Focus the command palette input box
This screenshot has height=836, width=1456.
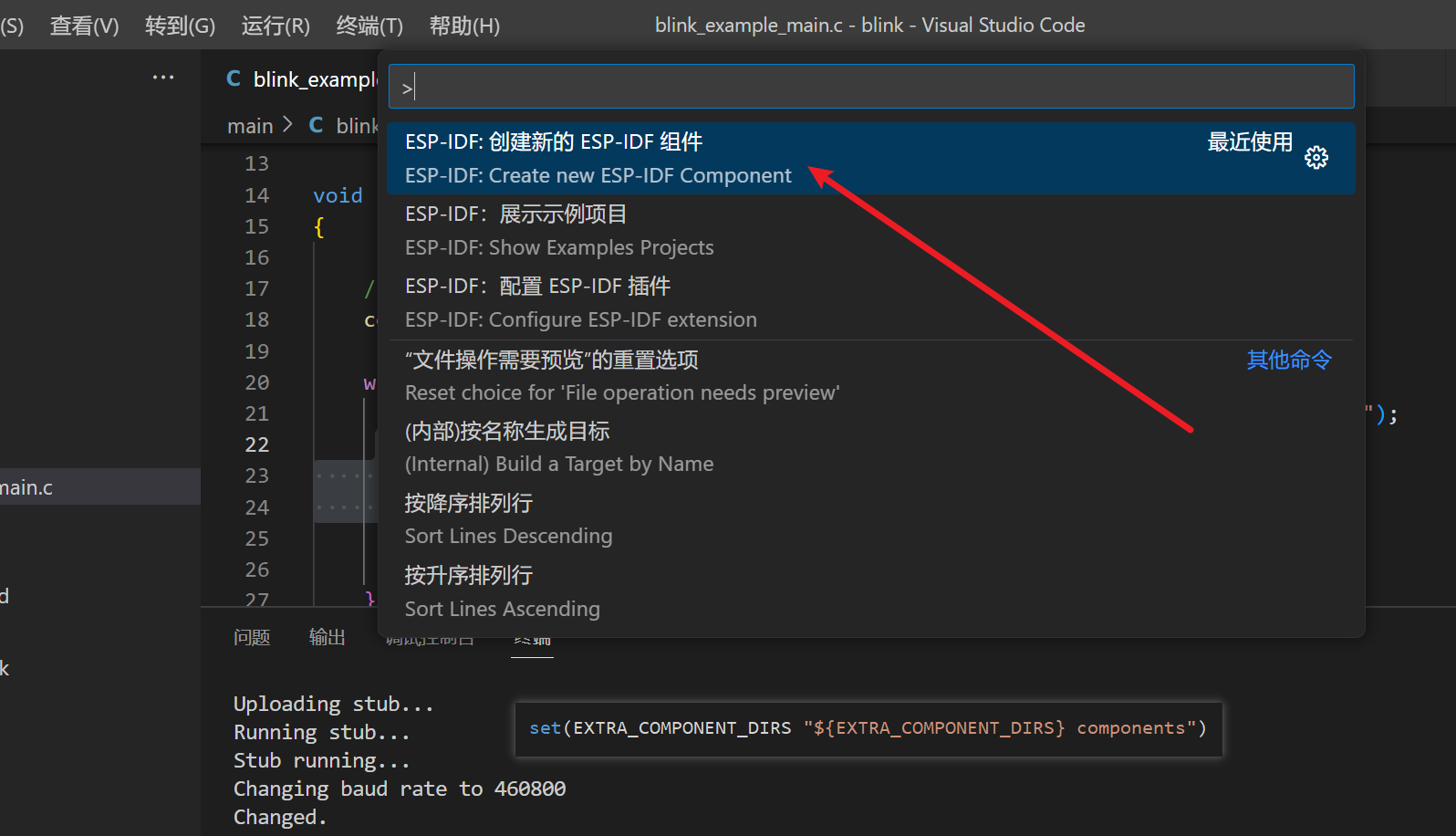[x=871, y=87]
